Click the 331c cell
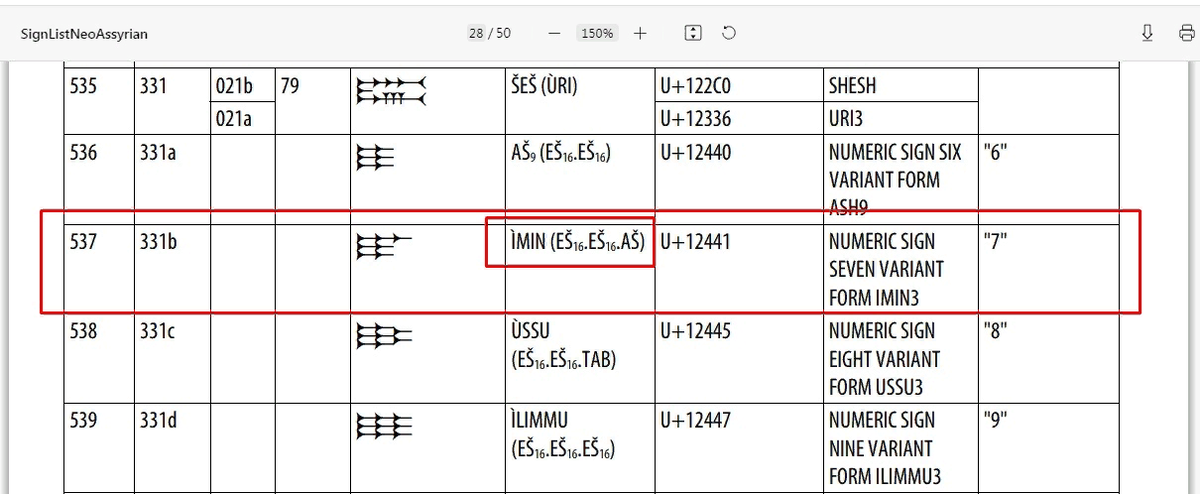 click(157, 331)
